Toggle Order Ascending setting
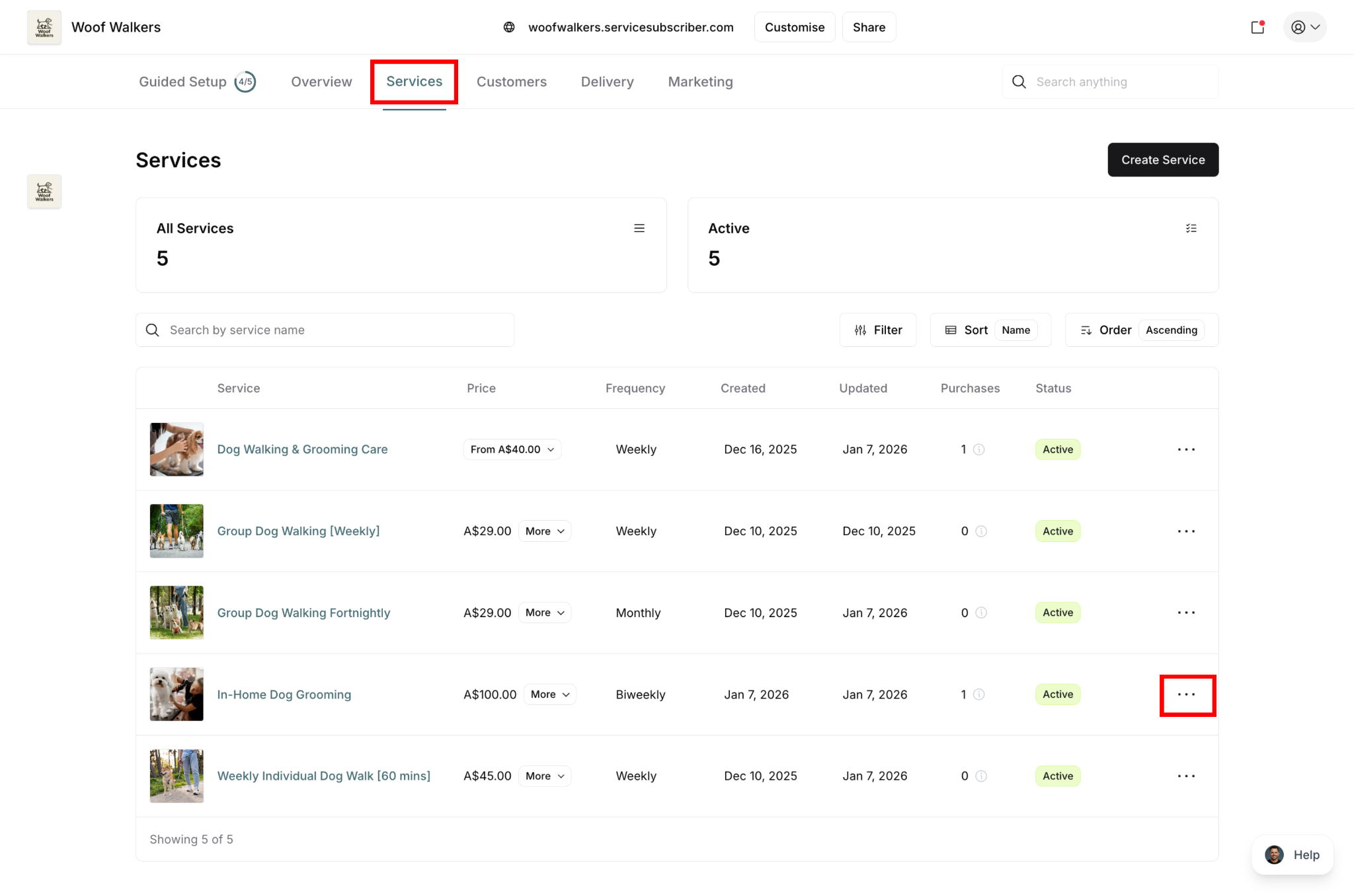Viewport: 1354px width, 896px height. pyautogui.click(x=1171, y=330)
